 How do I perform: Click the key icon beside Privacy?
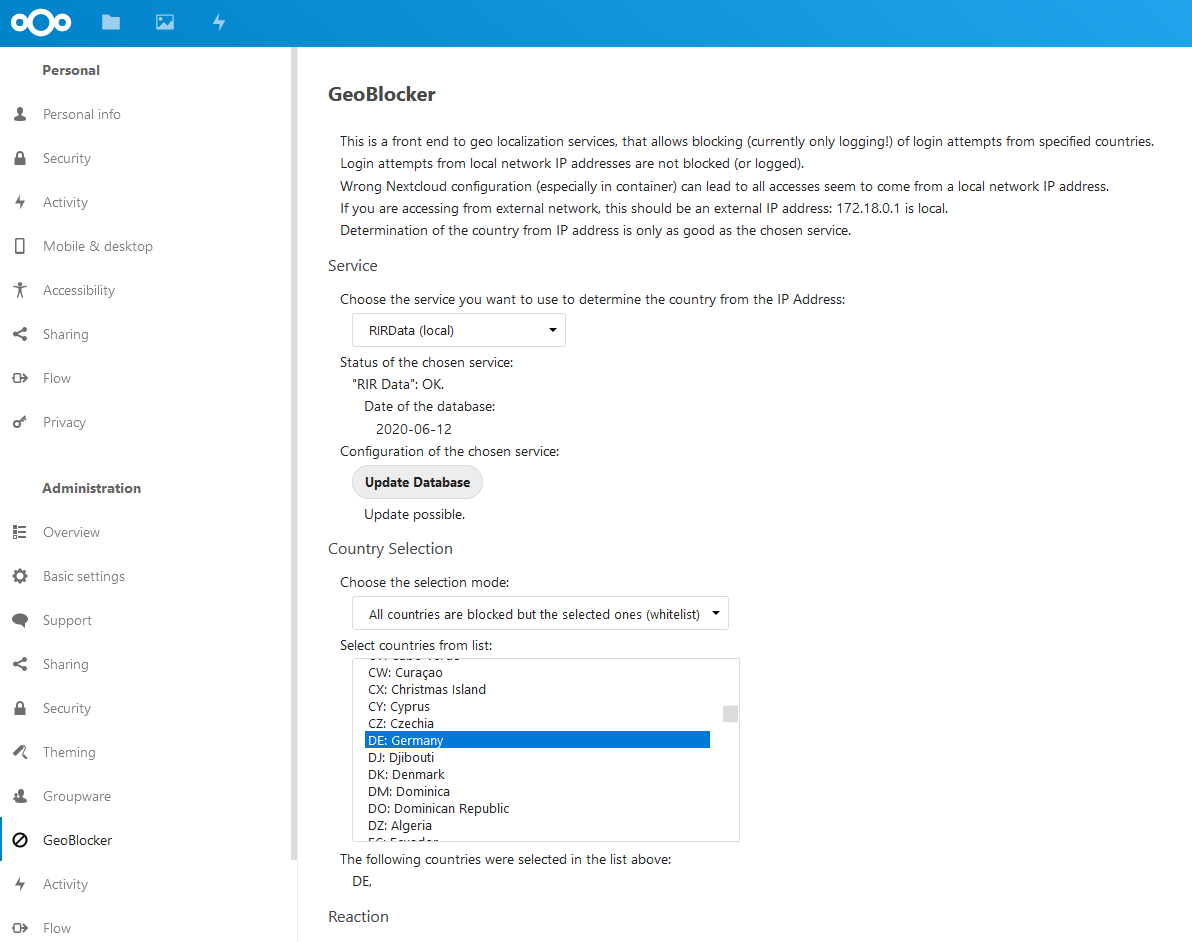pyautogui.click(x=21, y=423)
